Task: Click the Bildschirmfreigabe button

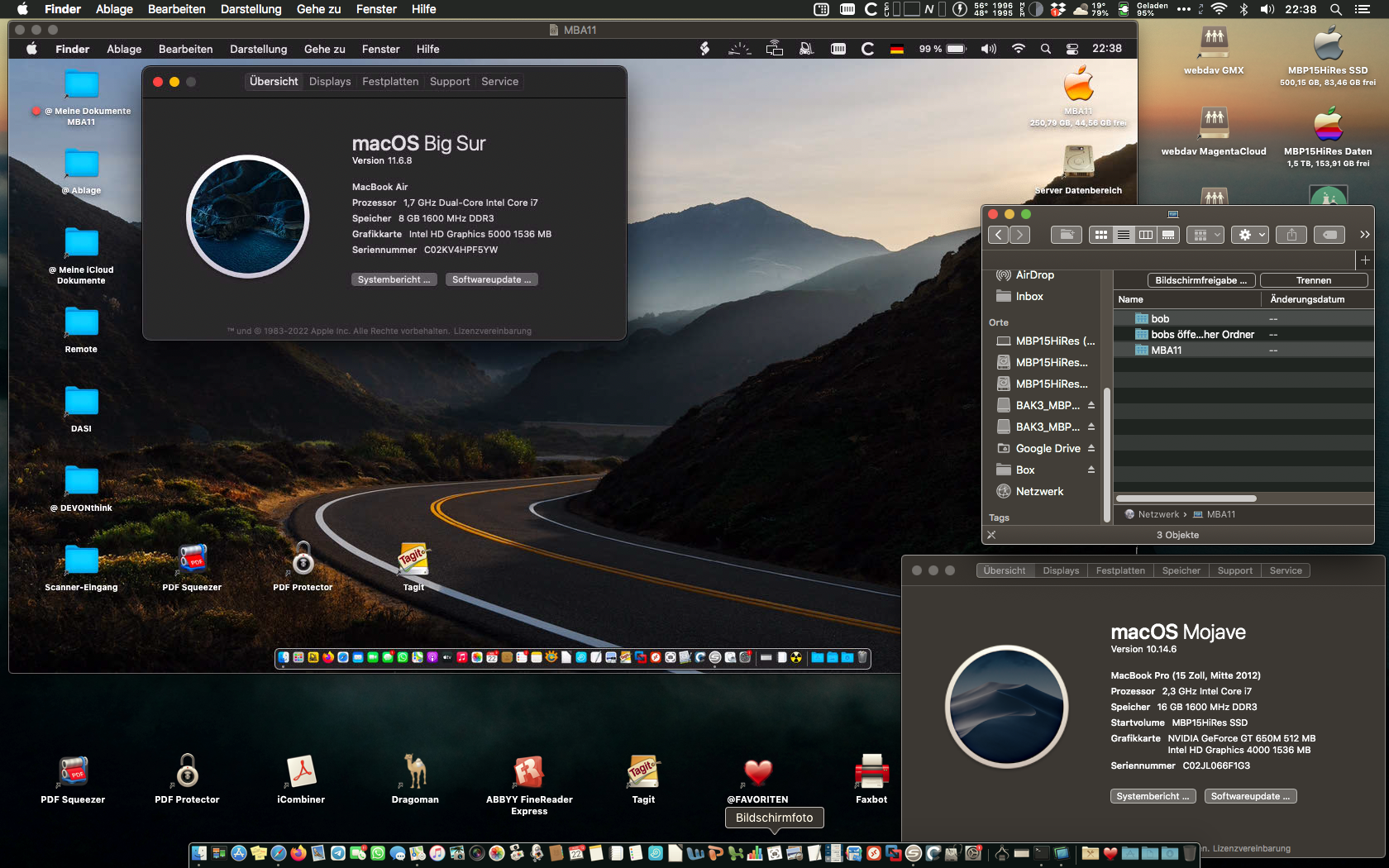Action: pyautogui.click(x=1201, y=280)
